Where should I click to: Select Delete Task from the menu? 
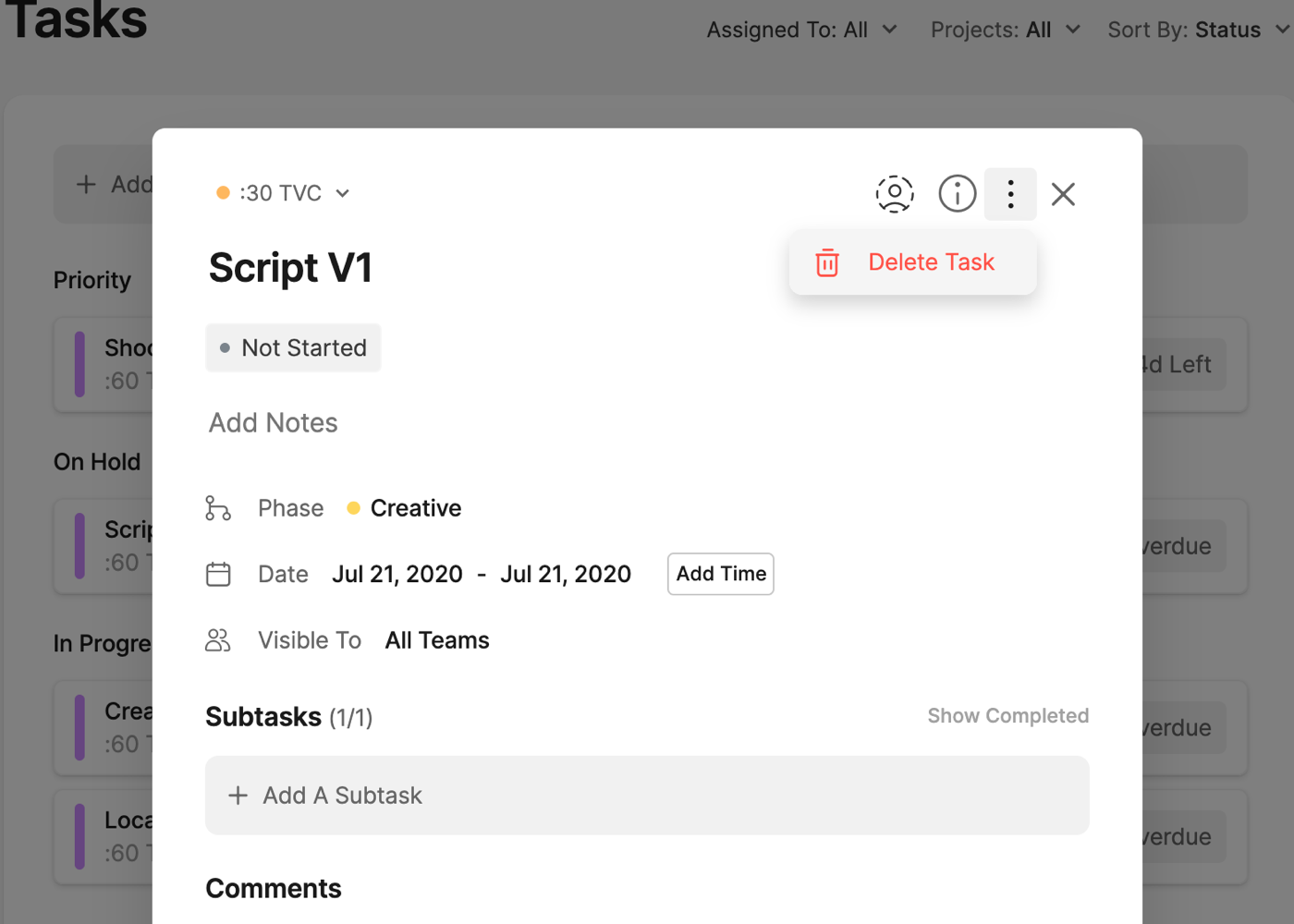coord(931,262)
